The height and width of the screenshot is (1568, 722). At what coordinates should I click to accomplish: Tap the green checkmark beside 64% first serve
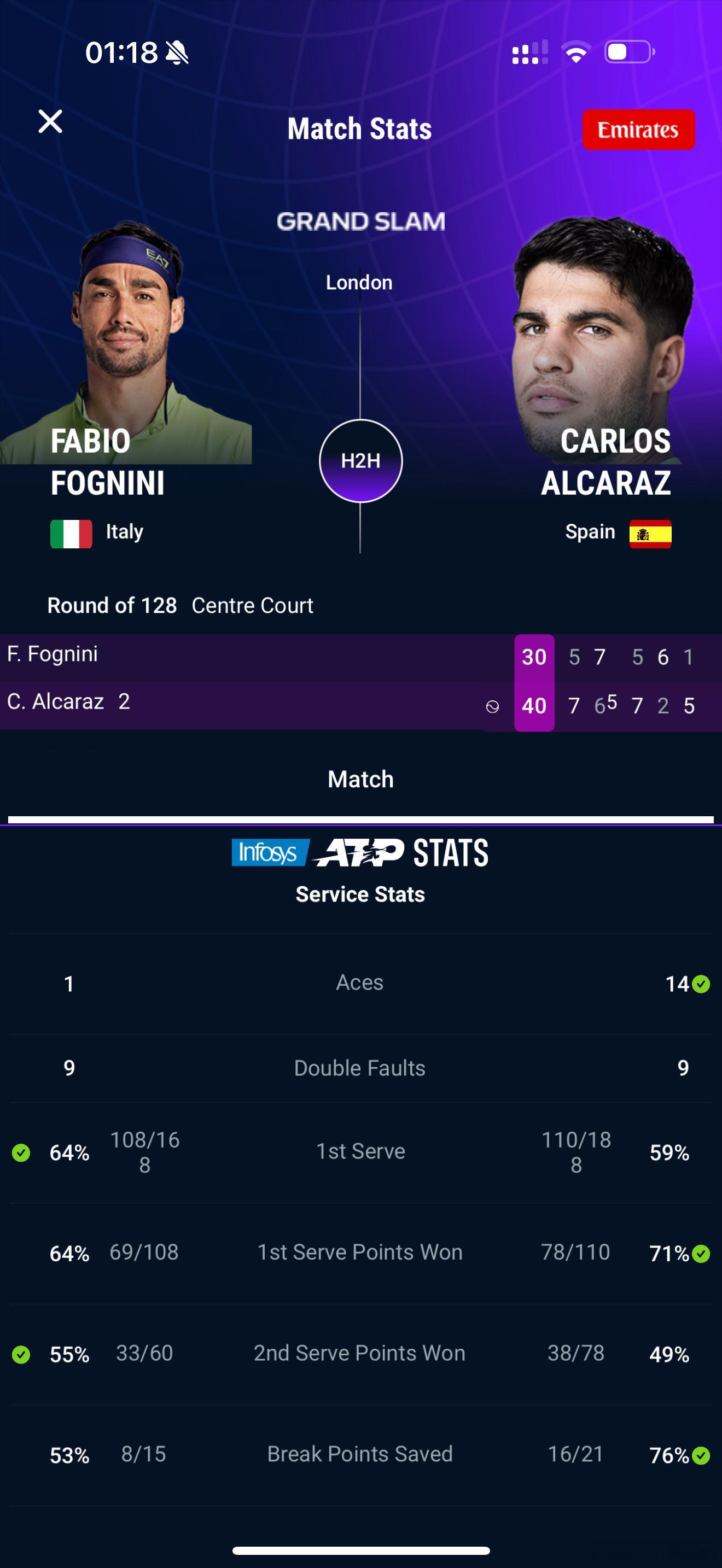click(21, 1152)
